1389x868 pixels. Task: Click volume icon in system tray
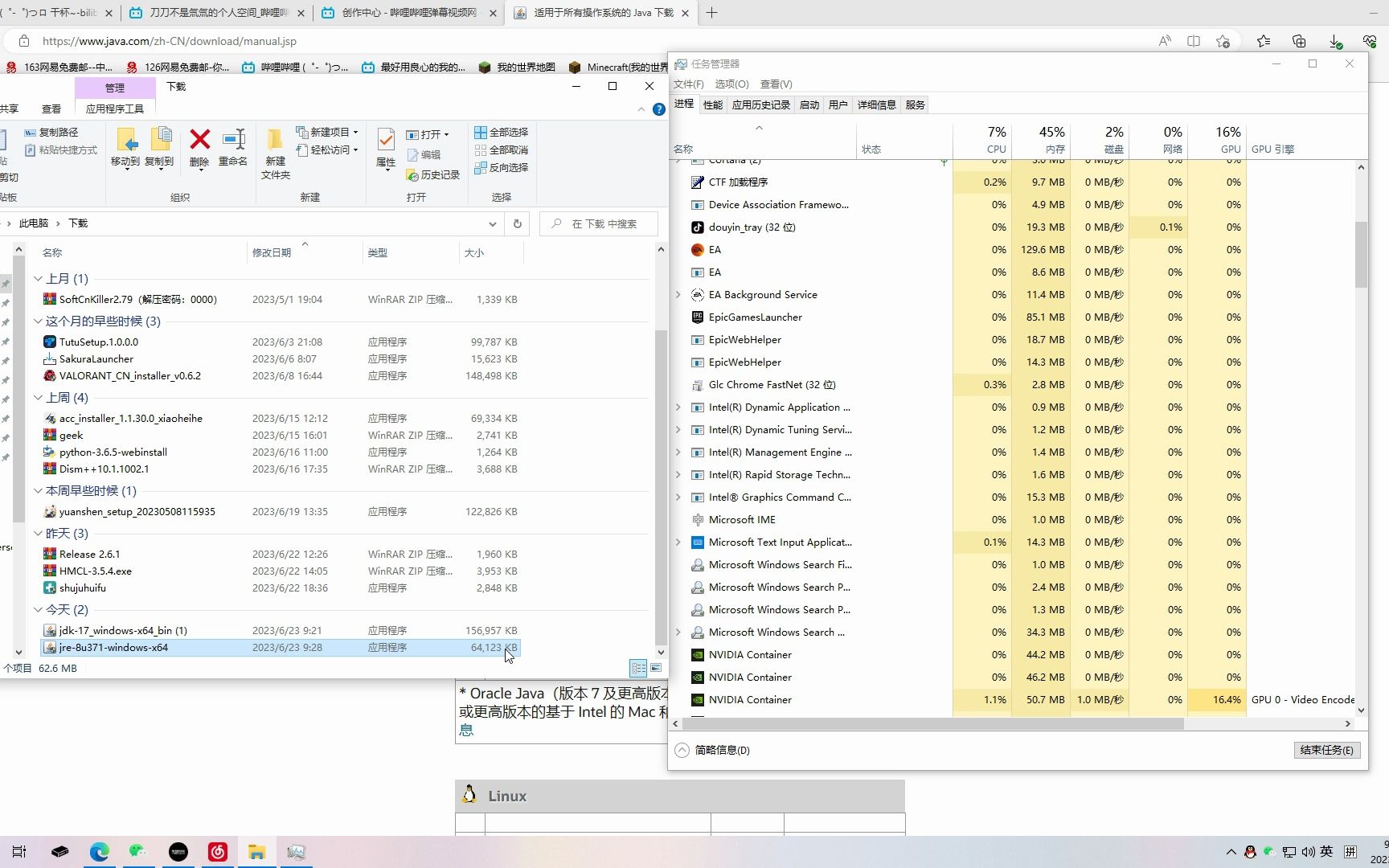click(1308, 852)
